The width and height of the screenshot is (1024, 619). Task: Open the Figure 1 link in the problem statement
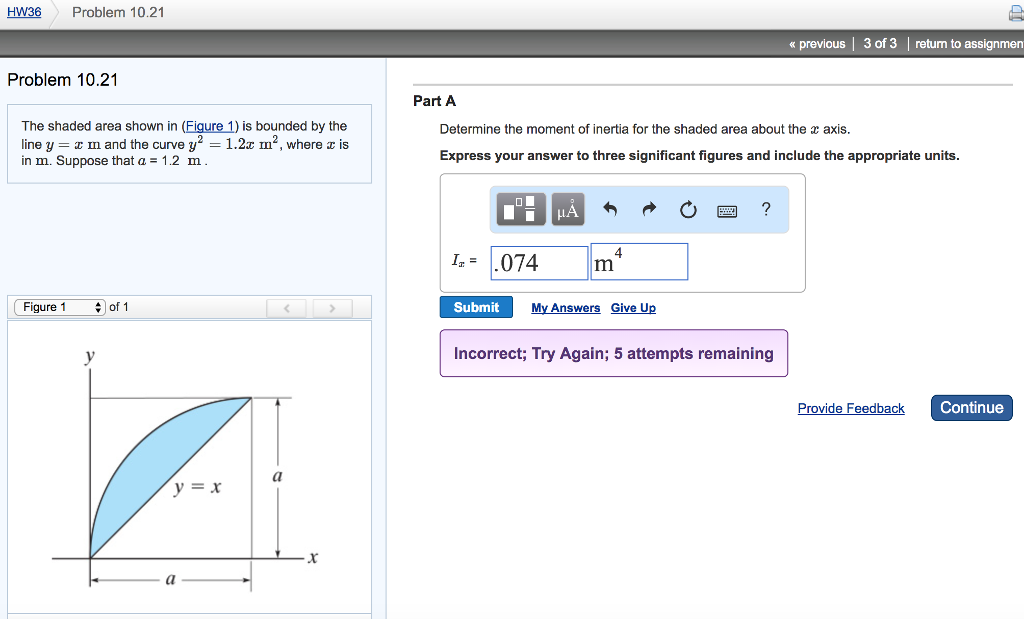209,125
